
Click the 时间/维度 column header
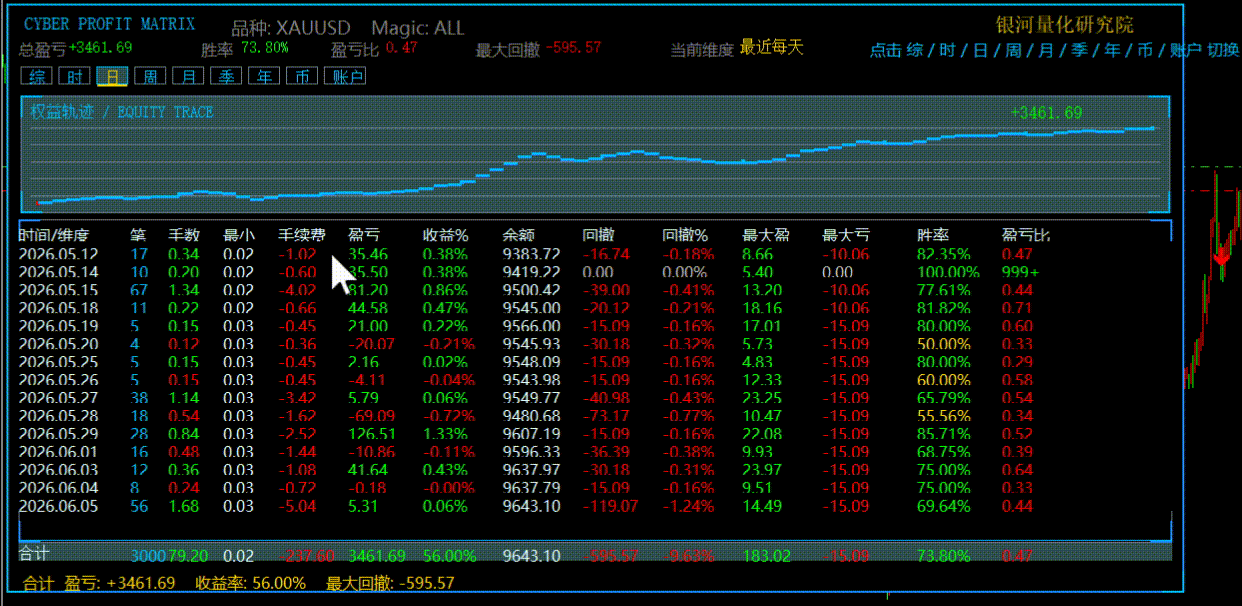[54, 236]
